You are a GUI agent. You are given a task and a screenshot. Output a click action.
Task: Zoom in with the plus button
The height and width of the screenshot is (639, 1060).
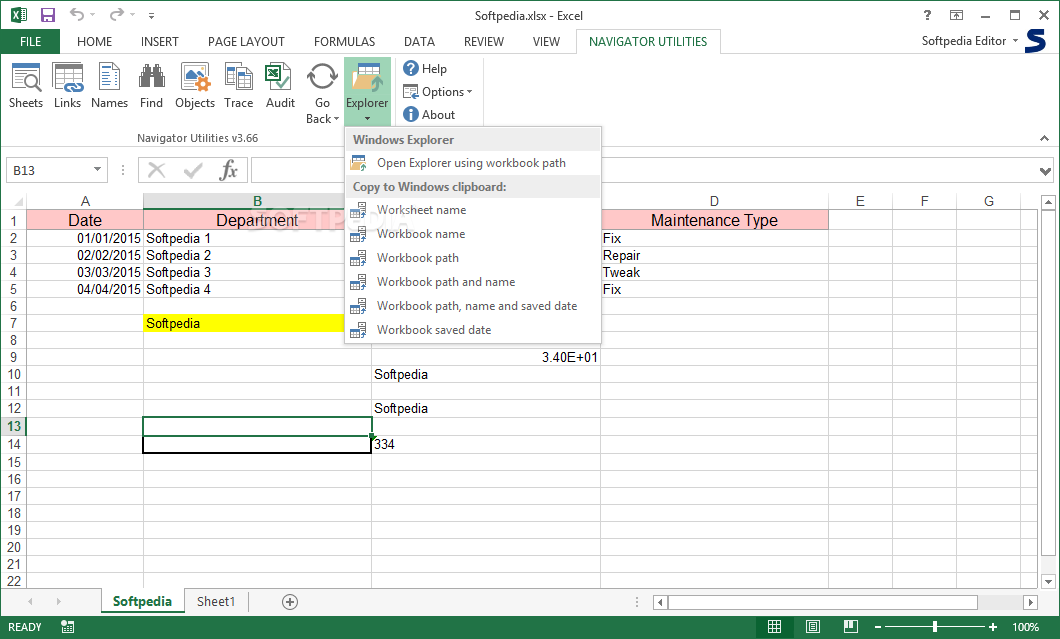coord(992,627)
